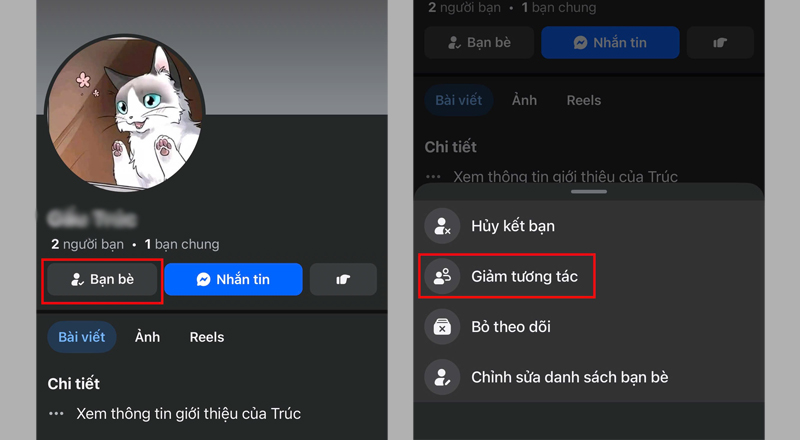
Task: Select the dimmed Ảnh tab on right screen
Action: [x=524, y=100]
